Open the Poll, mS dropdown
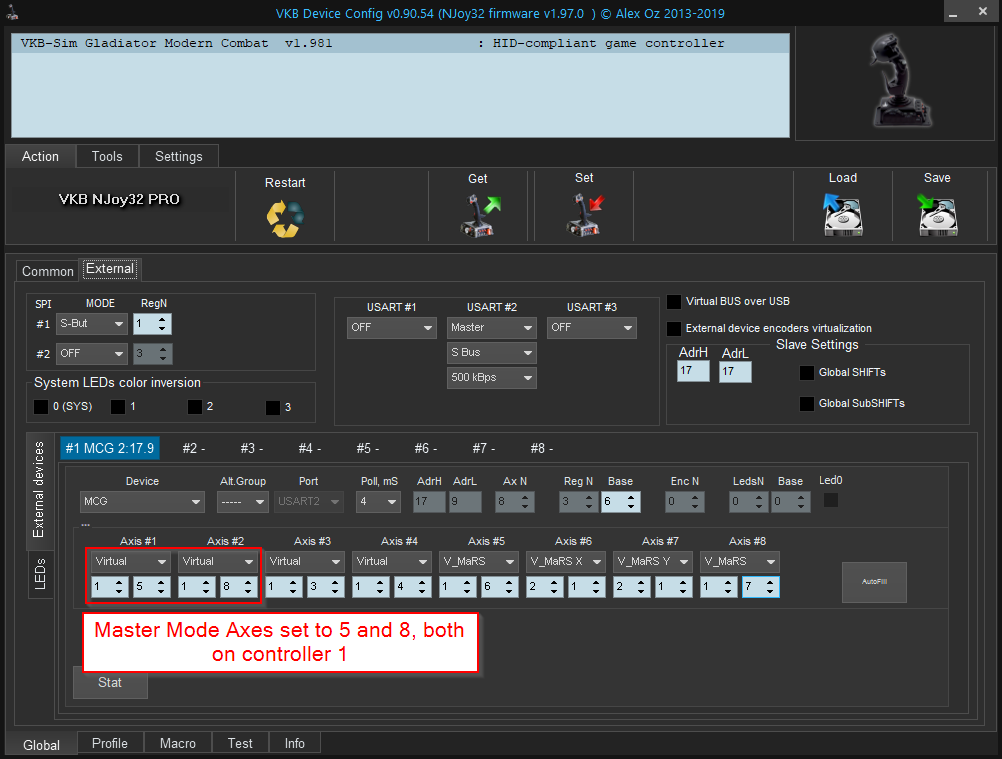This screenshot has width=1002, height=759. pyautogui.click(x=378, y=502)
